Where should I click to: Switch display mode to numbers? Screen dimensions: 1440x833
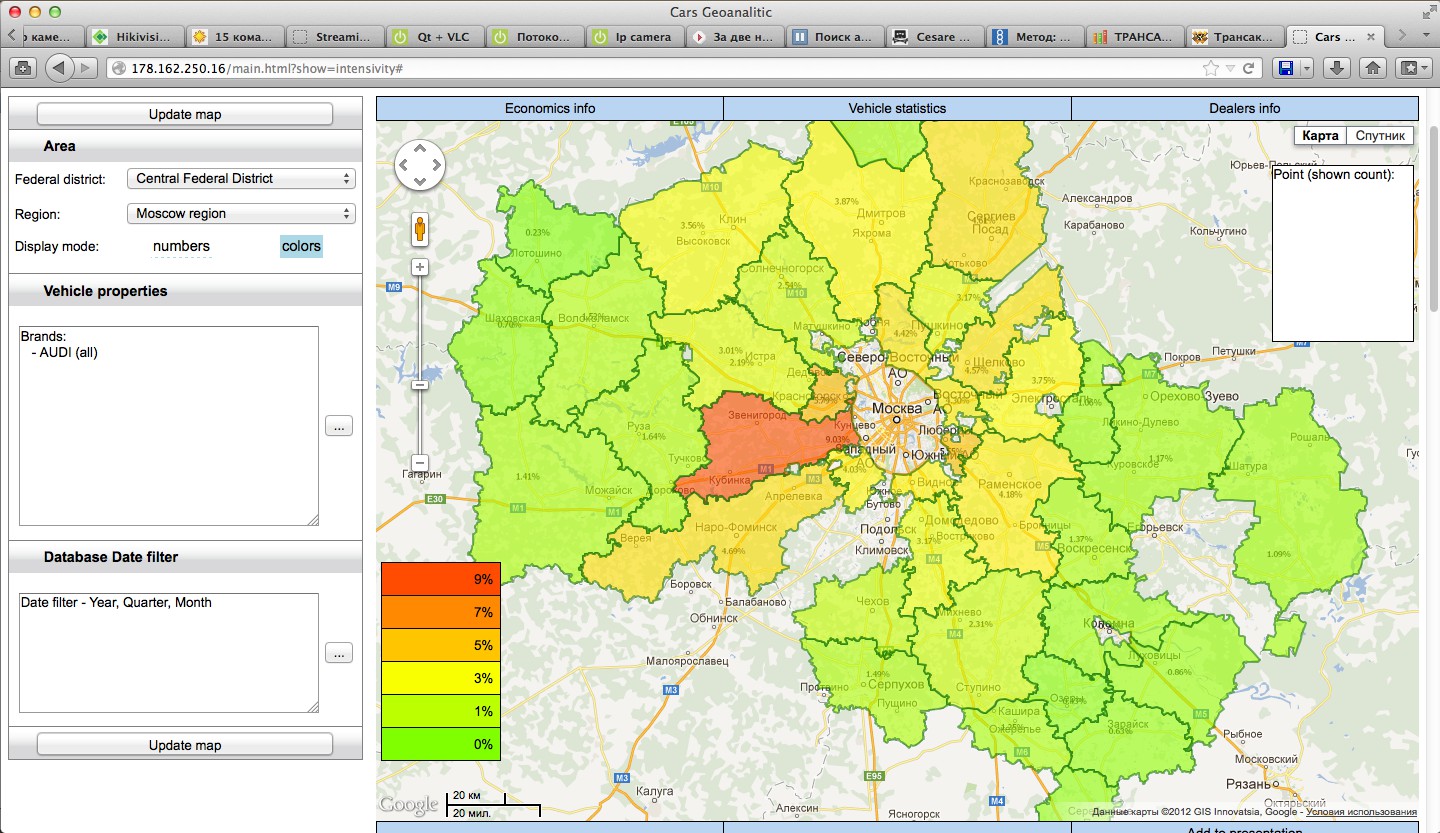point(181,246)
